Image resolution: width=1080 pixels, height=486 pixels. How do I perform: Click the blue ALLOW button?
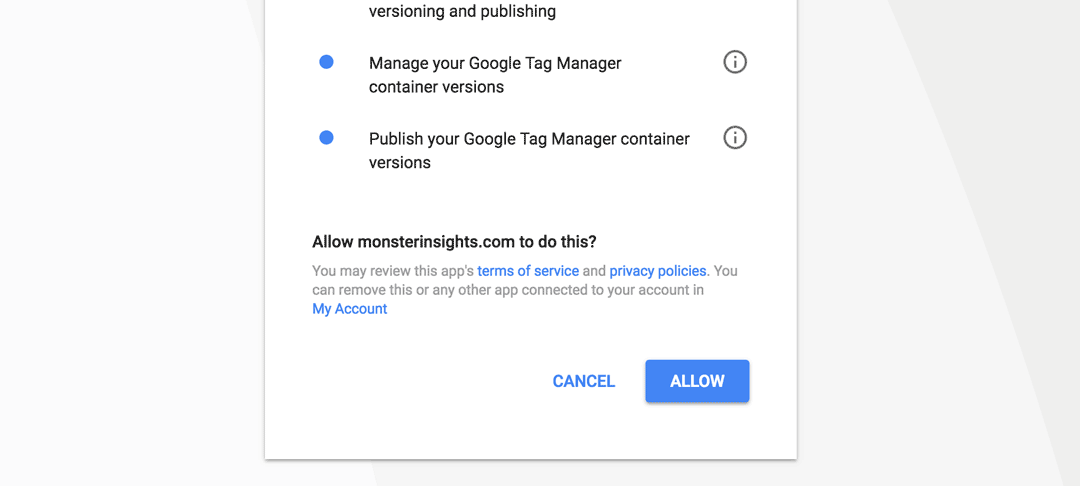697,381
